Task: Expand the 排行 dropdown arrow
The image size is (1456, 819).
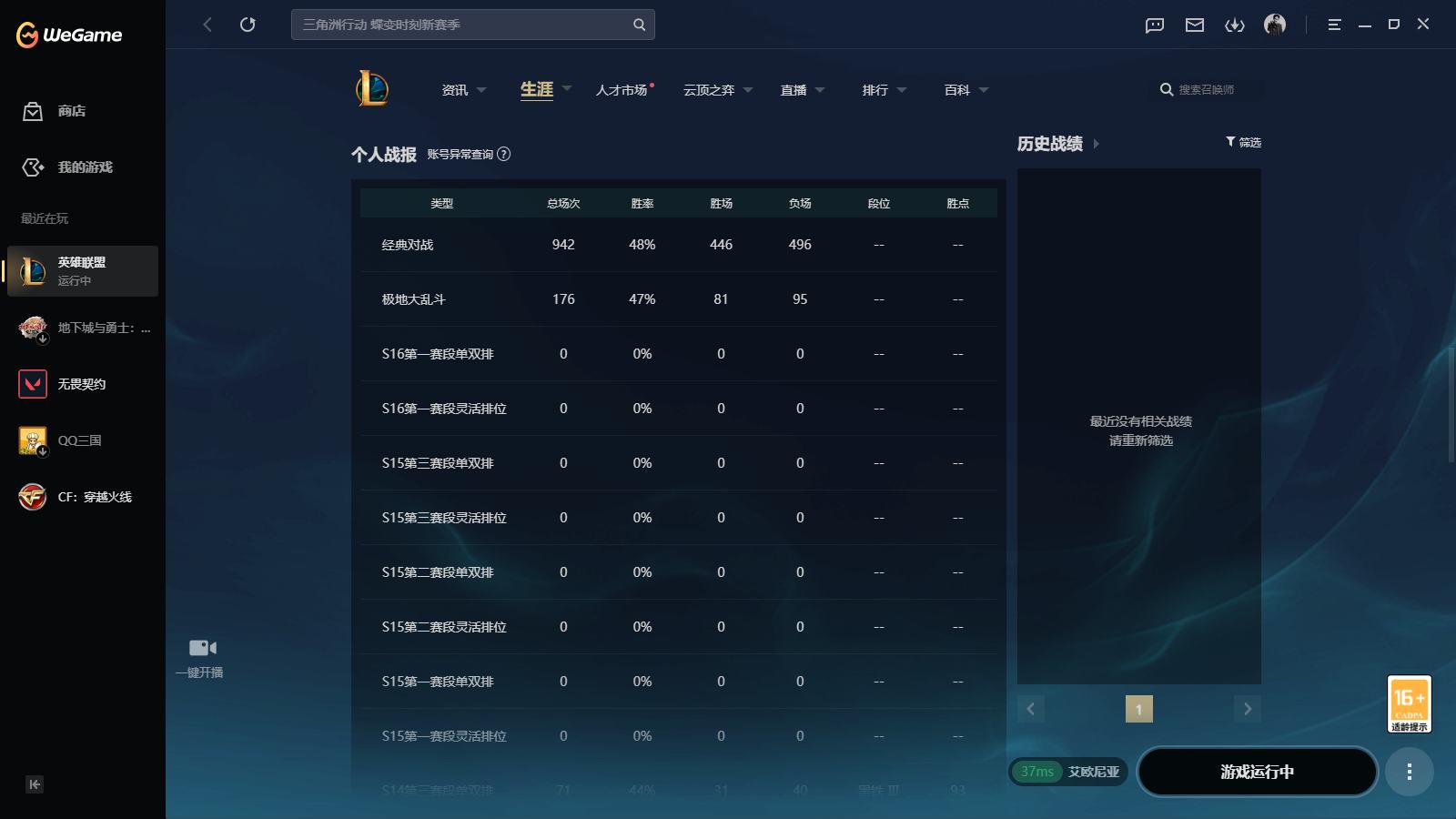Action: 902,90
